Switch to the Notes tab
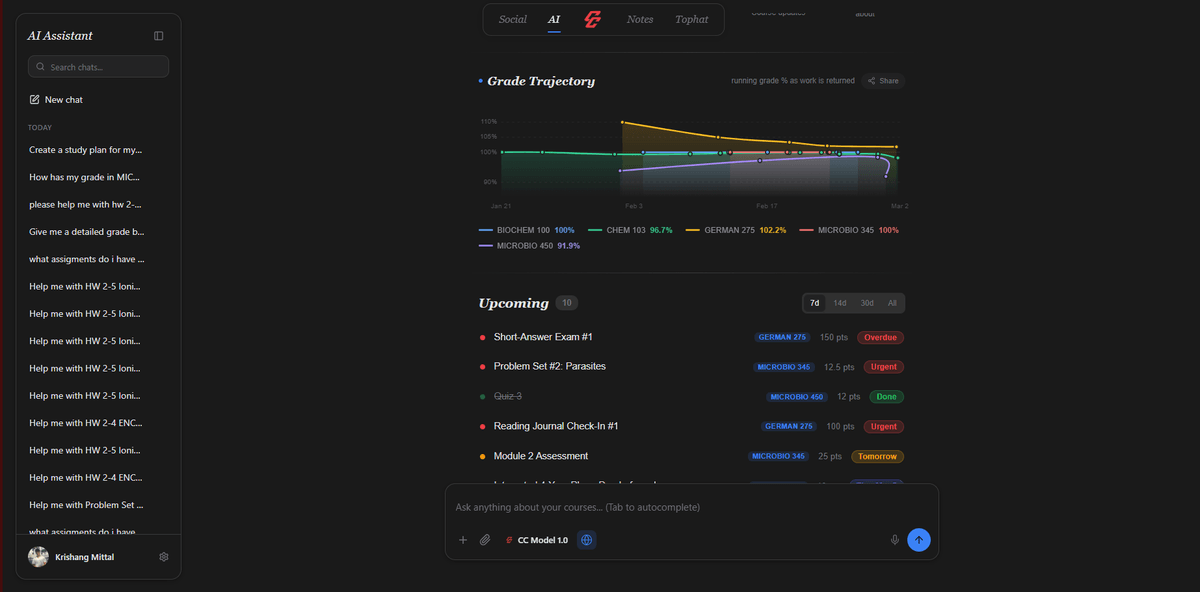 point(639,19)
